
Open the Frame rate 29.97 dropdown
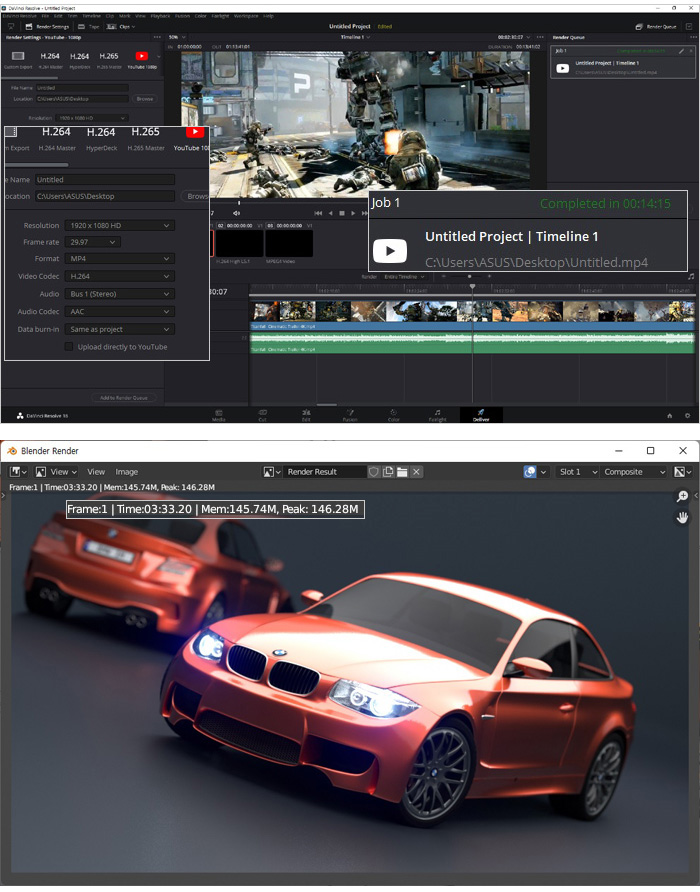pyautogui.click(x=92, y=242)
